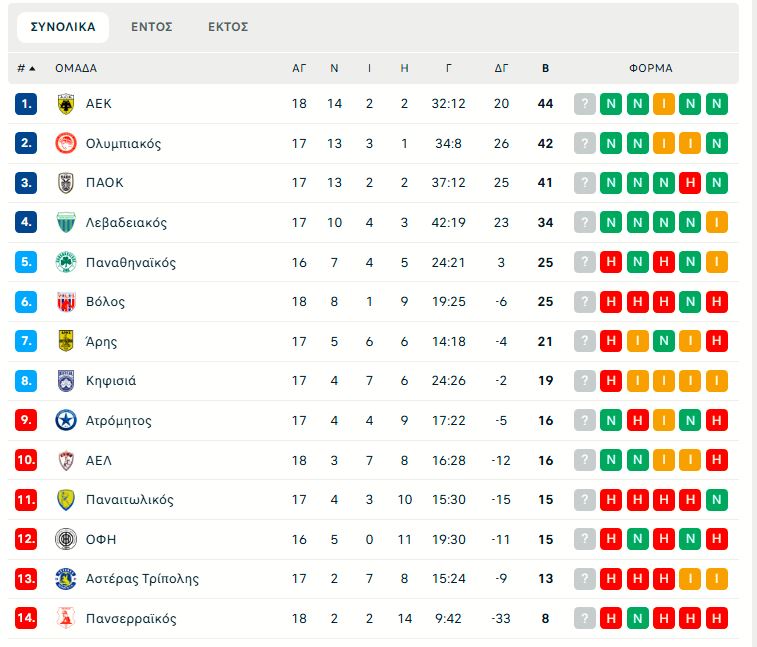This screenshot has height=647, width=757.
Task: Sort by the ΔΓ goal difference header
Action: pos(502,68)
